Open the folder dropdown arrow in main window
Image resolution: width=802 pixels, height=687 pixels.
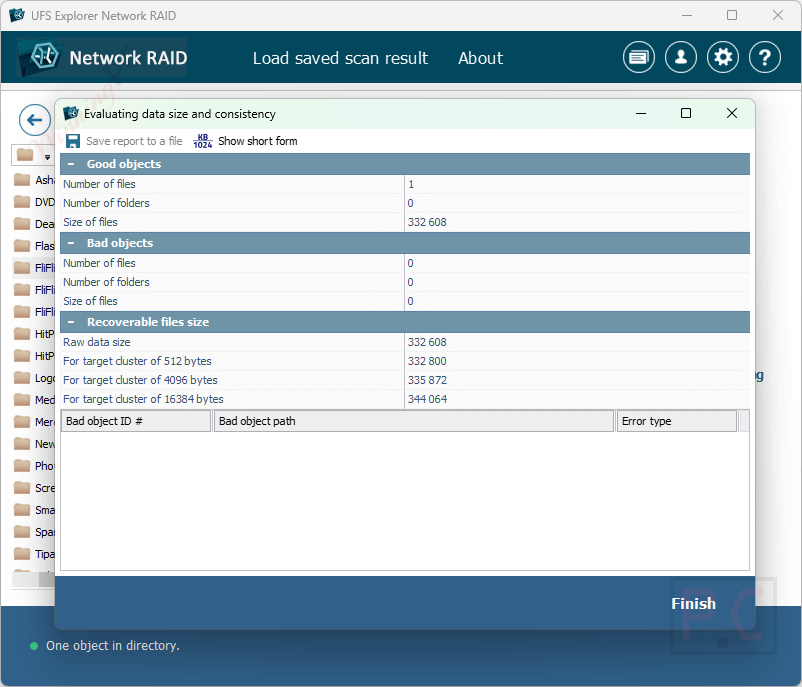47,157
